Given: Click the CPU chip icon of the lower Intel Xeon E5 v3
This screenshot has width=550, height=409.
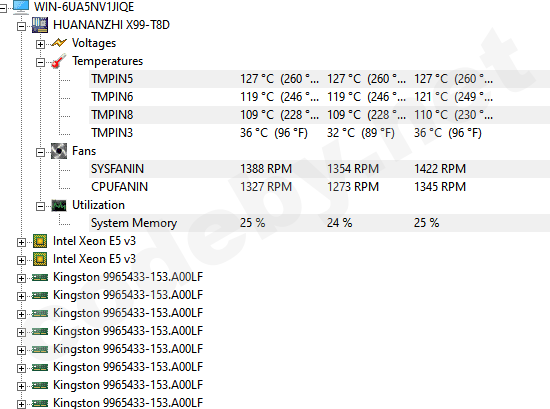Looking at the screenshot, I should [40, 259].
